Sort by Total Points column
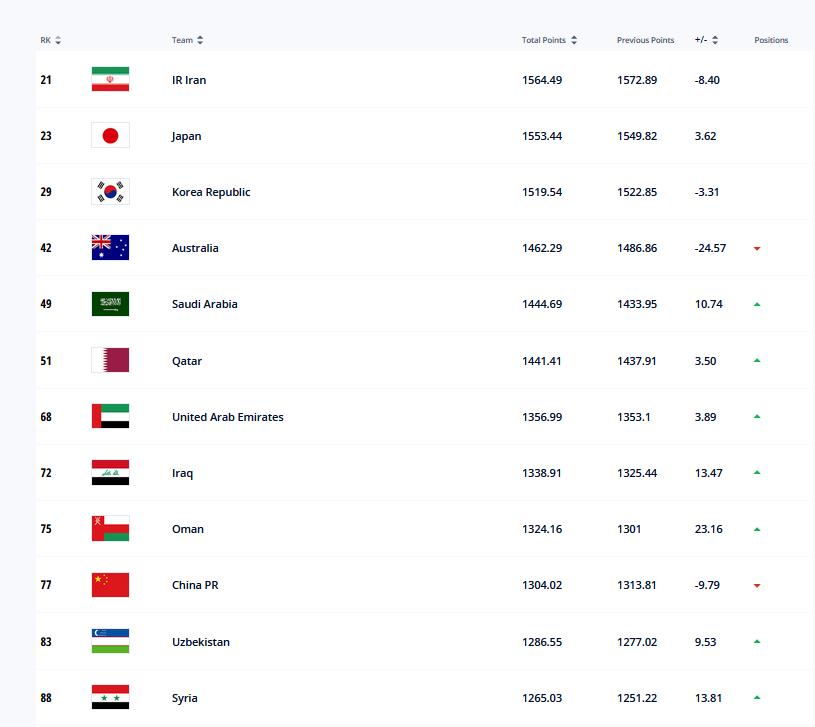Viewport: 815px width, 727px height. pyautogui.click(x=550, y=40)
